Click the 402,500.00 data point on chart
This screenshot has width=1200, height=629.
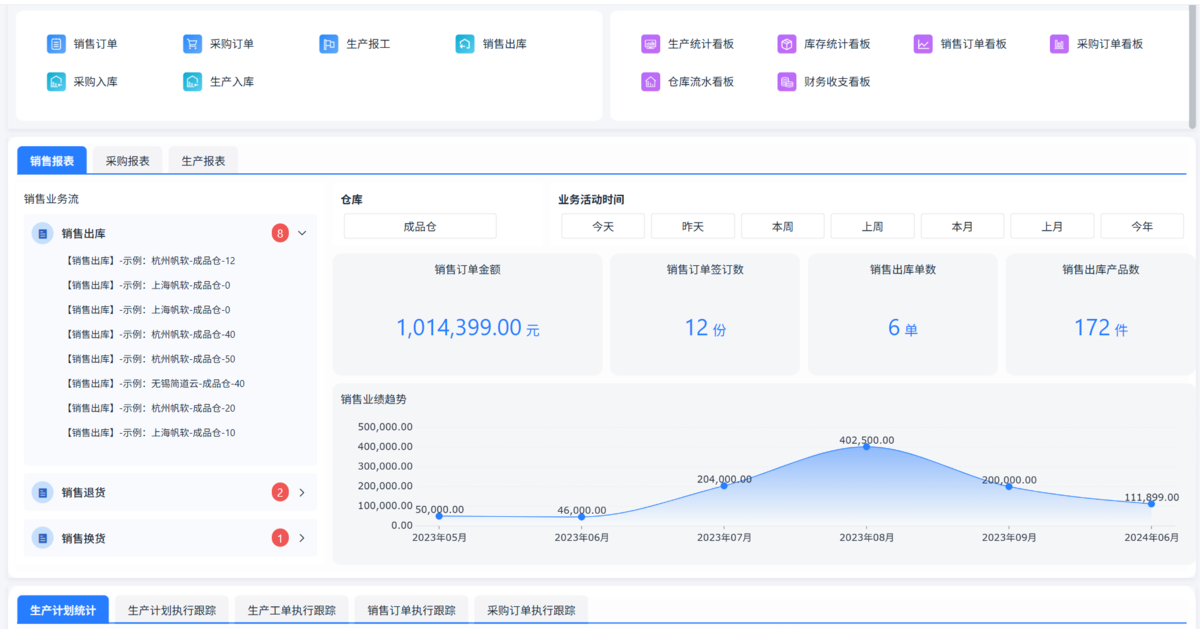click(x=866, y=447)
